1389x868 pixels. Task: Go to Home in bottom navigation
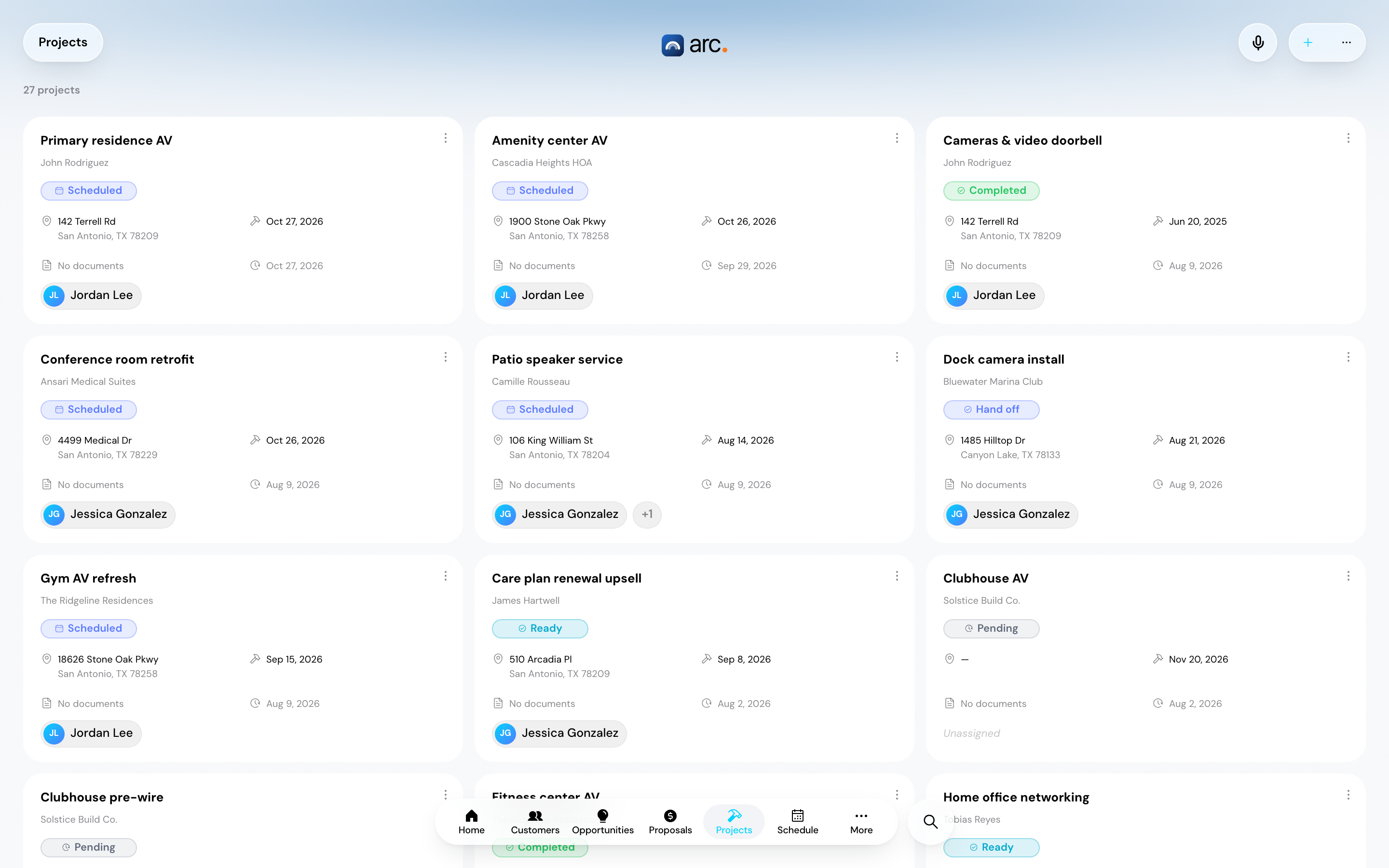click(471, 822)
